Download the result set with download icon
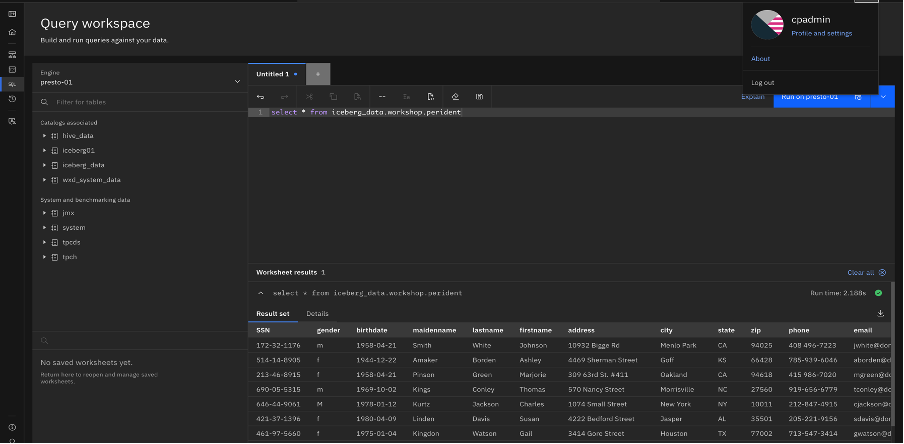904x444 pixels. click(x=880, y=313)
